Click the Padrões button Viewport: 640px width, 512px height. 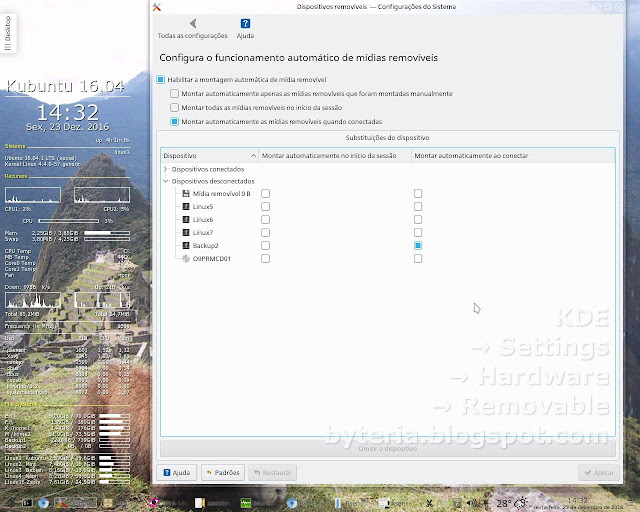click(x=223, y=472)
